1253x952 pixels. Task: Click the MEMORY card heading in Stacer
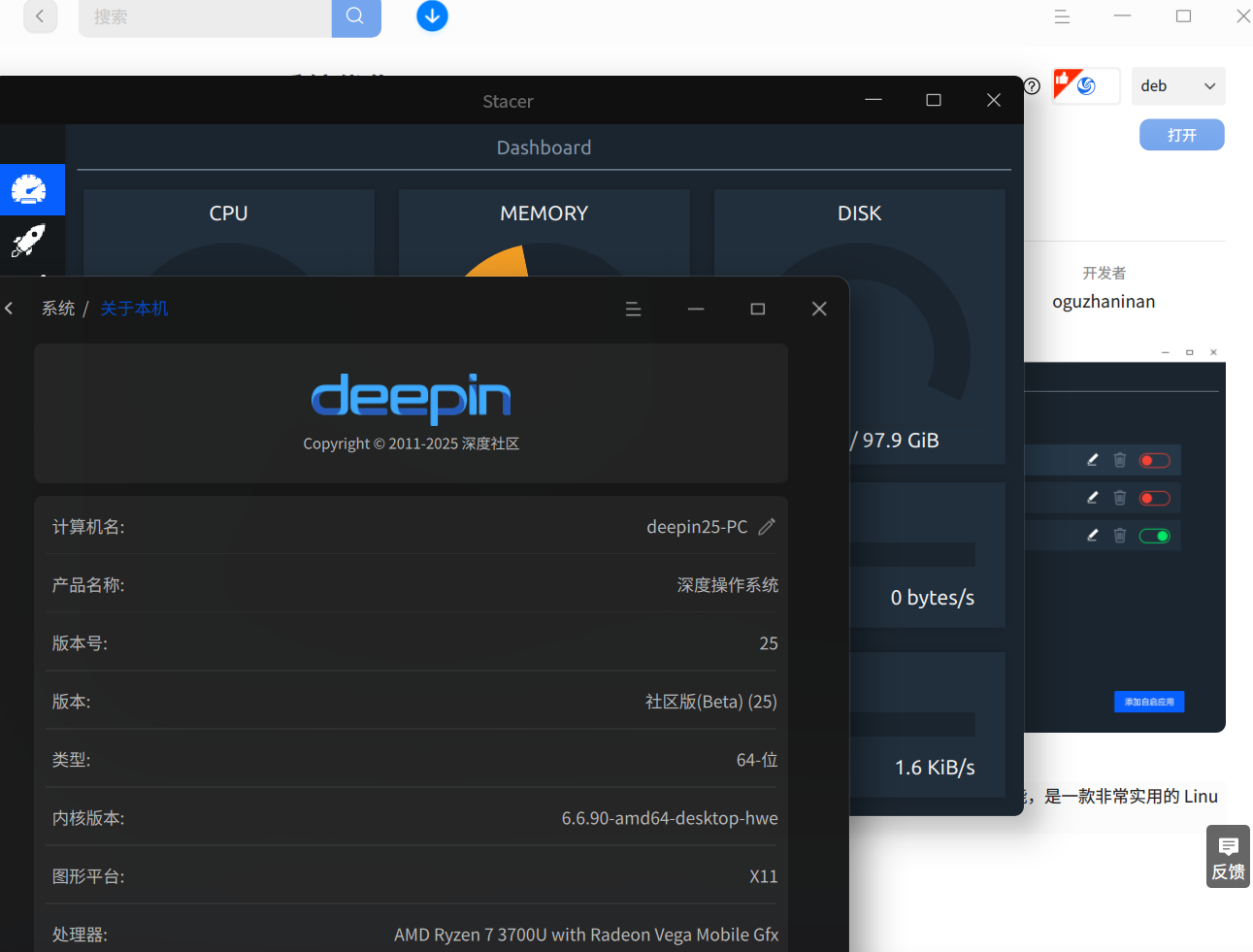tap(544, 213)
